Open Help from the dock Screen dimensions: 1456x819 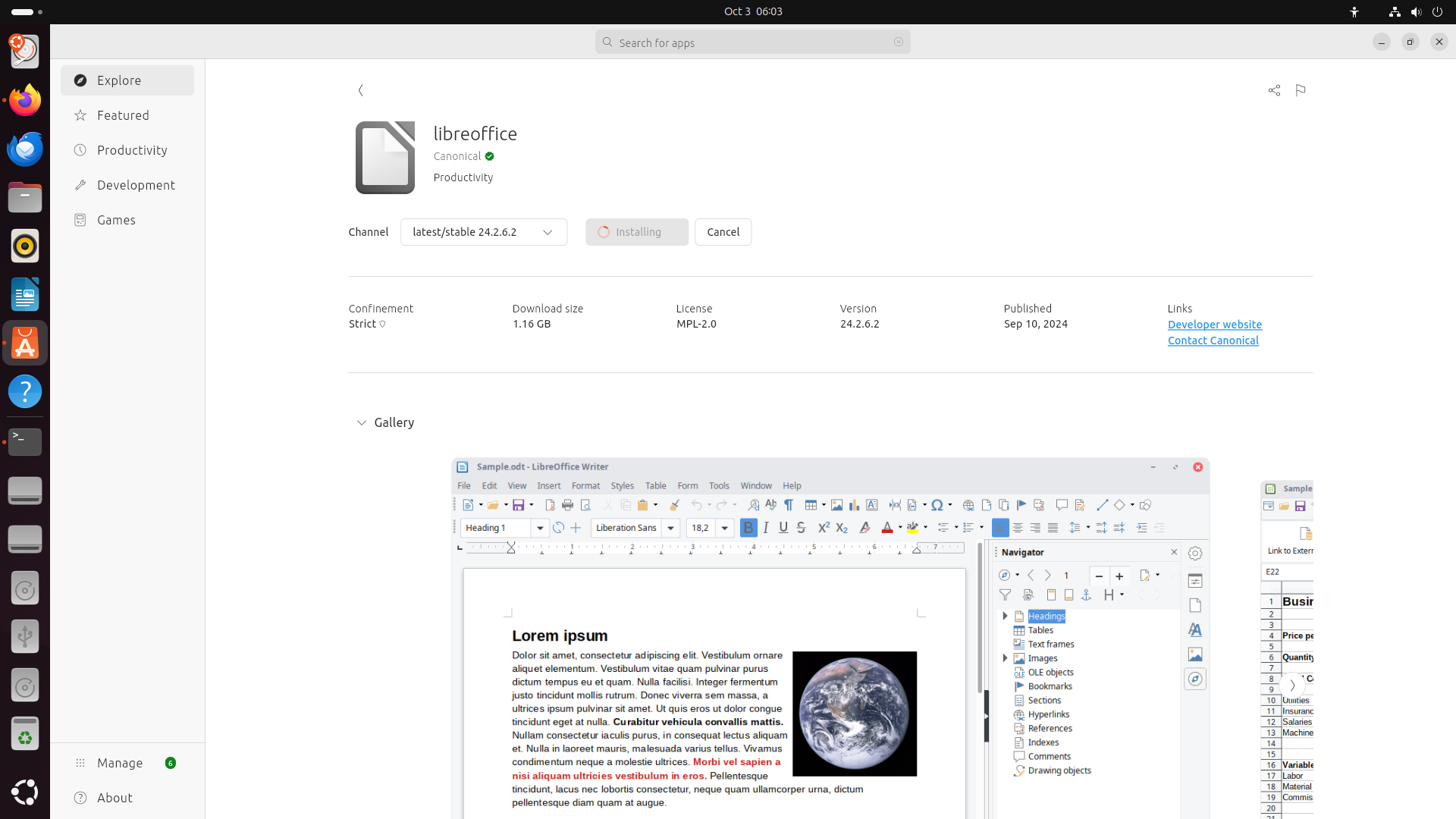click(x=25, y=391)
